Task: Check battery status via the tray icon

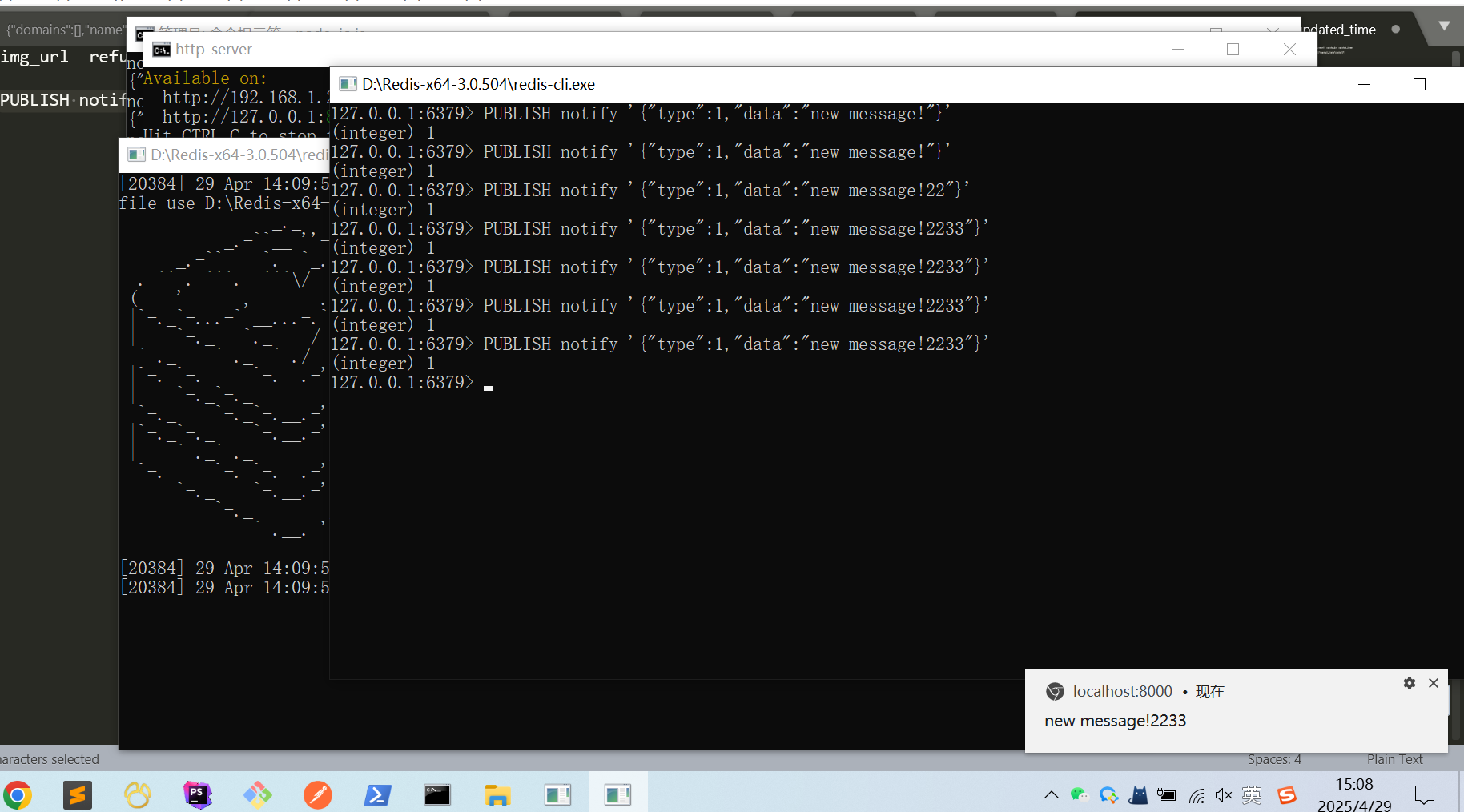Action: pos(1167,795)
